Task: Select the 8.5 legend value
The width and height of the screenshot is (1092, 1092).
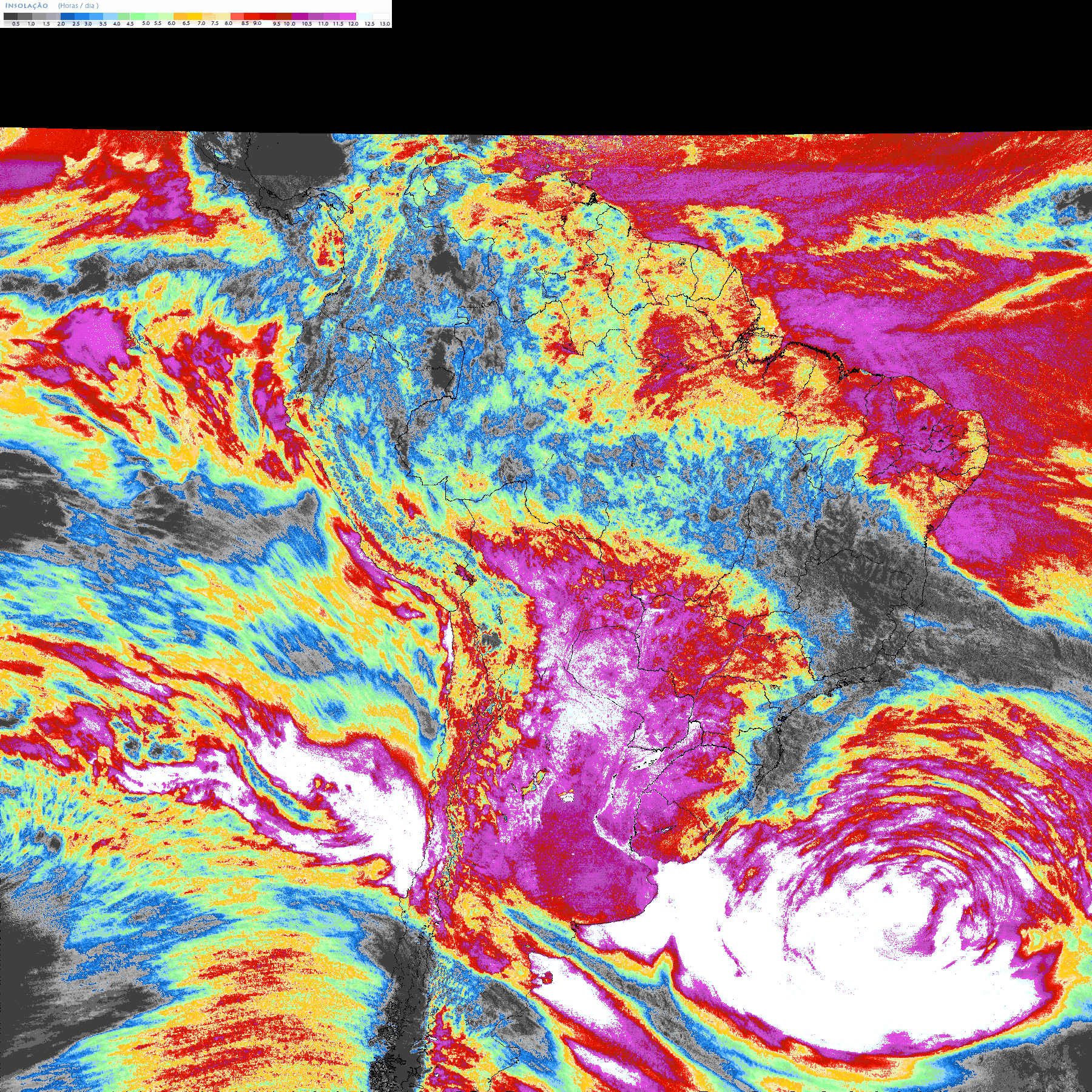Action: pyautogui.click(x=245, y=23)
